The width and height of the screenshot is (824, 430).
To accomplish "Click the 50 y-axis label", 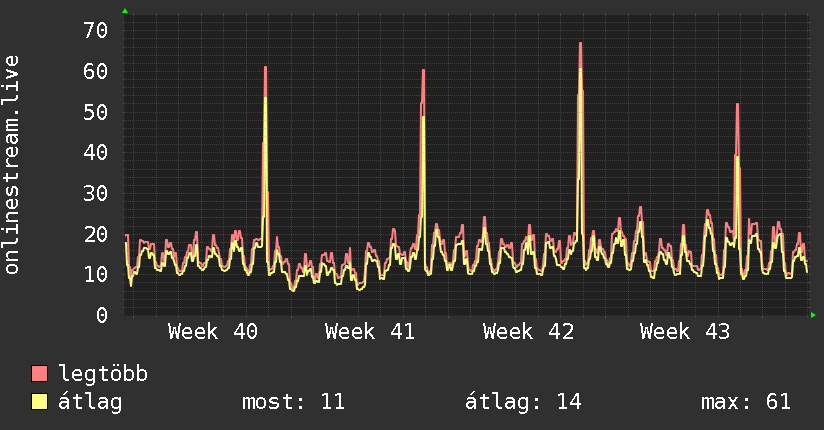I will 96,112.
